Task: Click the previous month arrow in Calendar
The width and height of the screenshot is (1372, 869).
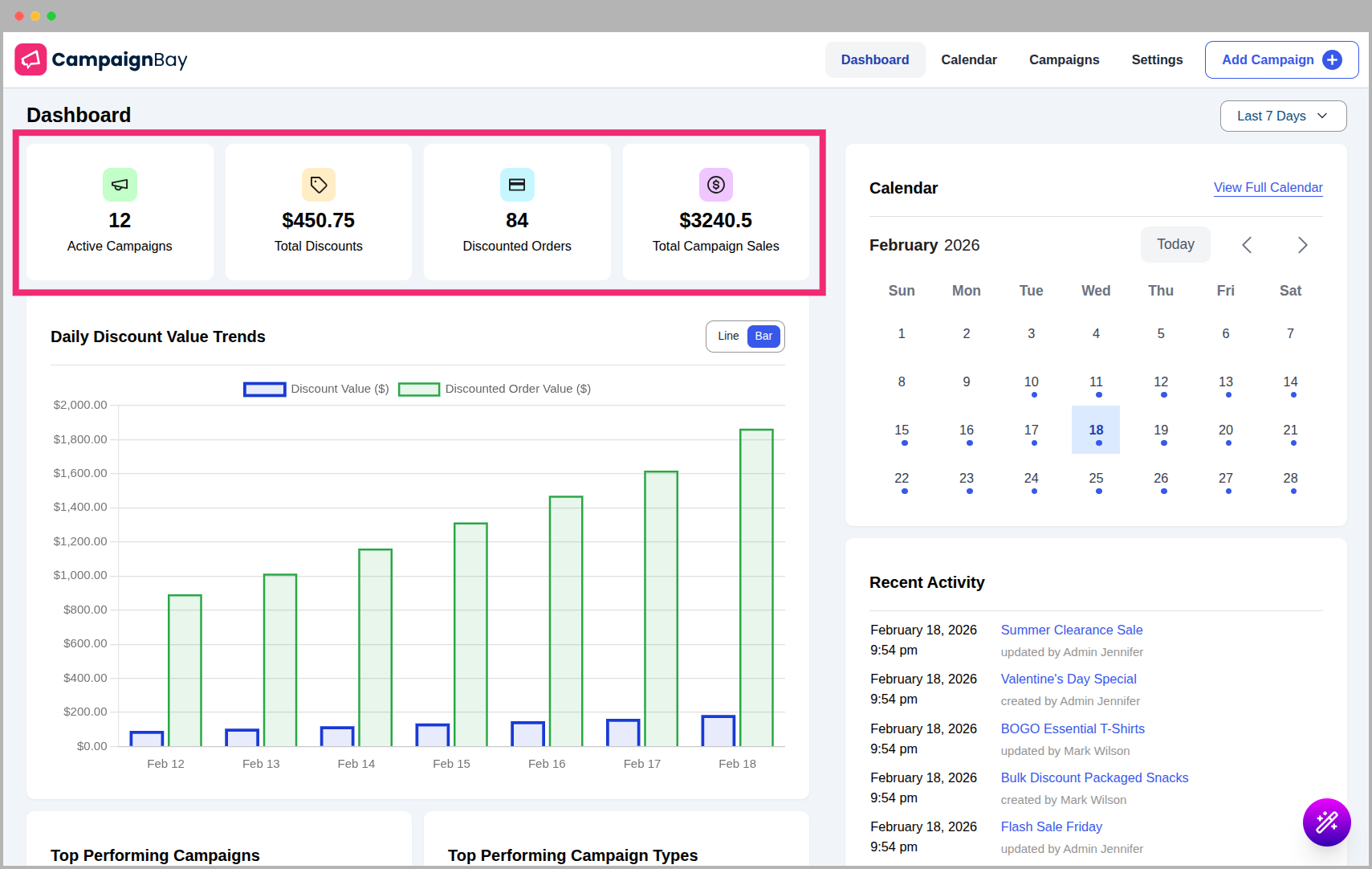Action: click(1247, 244)
